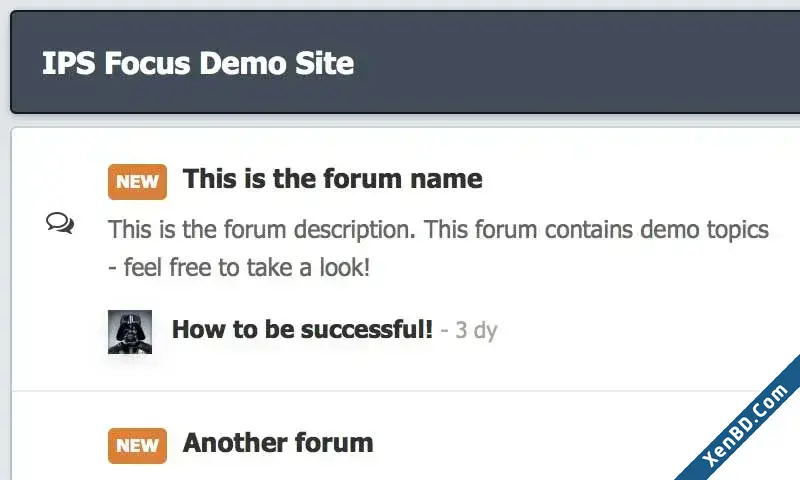
Task: Click the IPS Focus Demo Site title
Action: pos(198,63)
